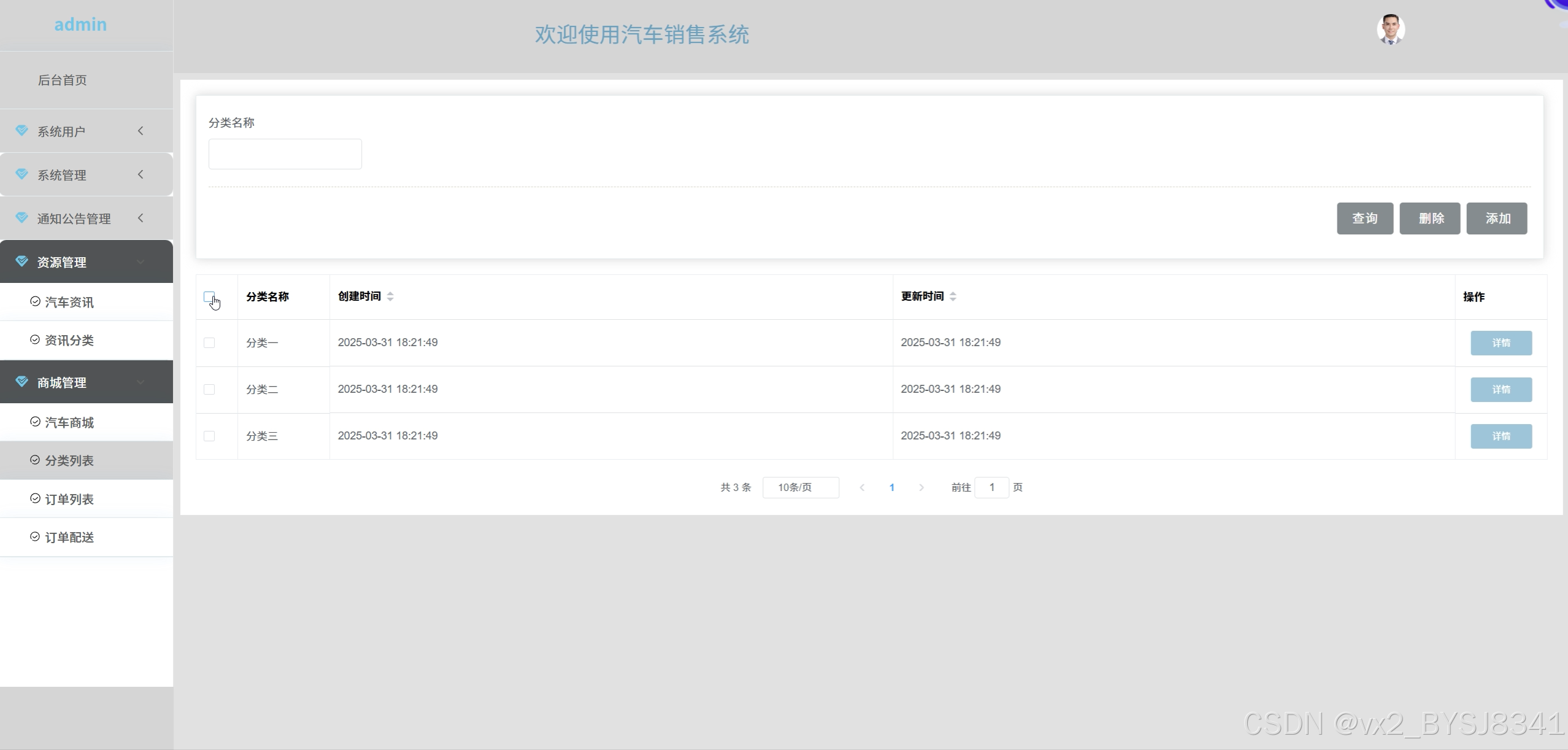Click 详情 button for 分类二

(1501, 390)
